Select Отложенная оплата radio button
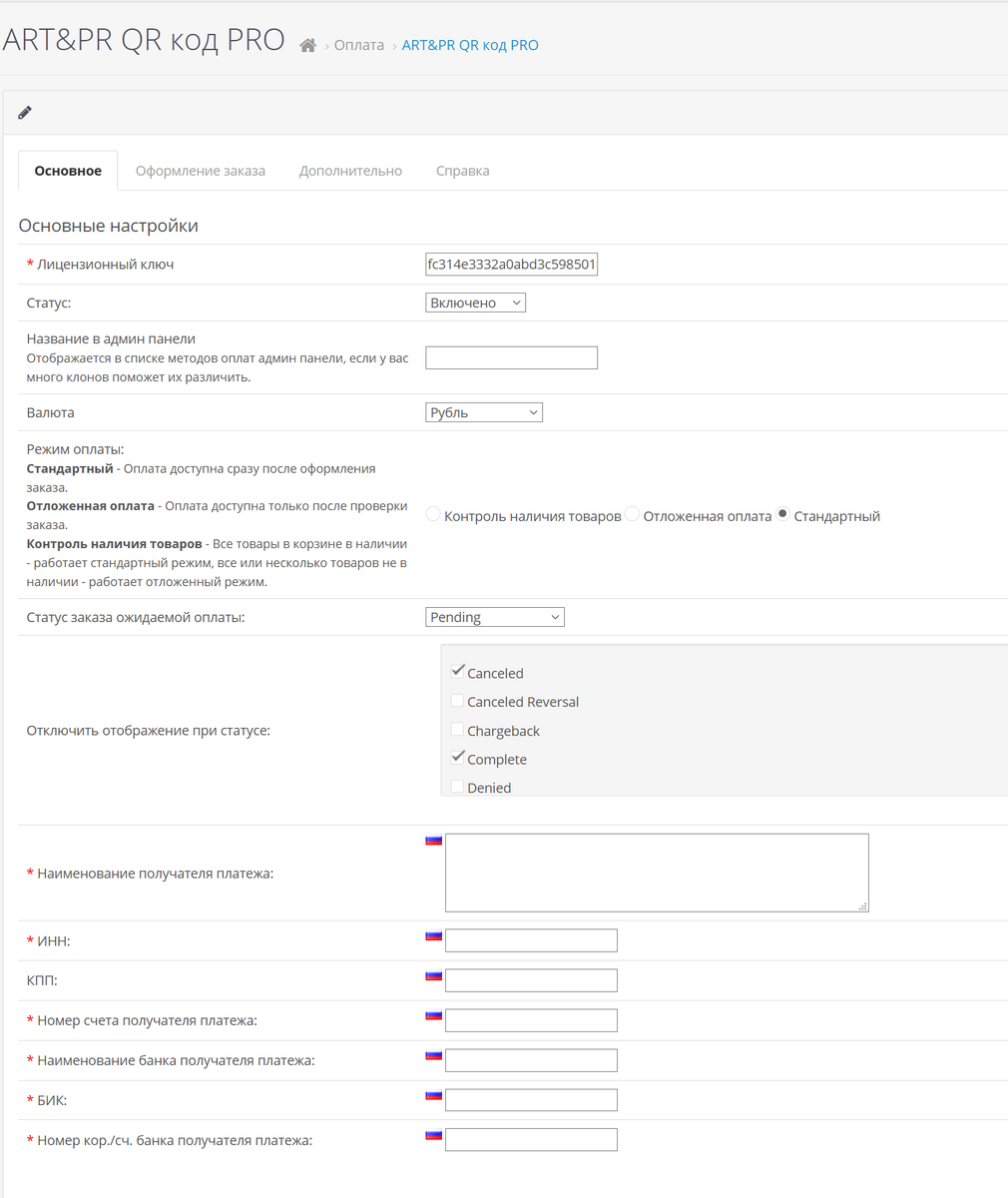Viewport: 1008px width, 1198px height. pyautogui.click(x=633, y=515)
